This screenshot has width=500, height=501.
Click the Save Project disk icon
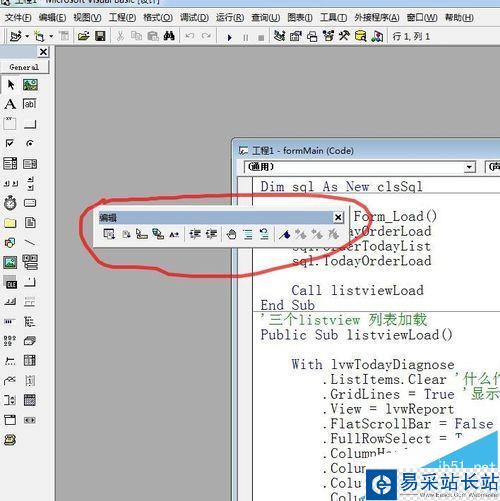pos(100,36)
